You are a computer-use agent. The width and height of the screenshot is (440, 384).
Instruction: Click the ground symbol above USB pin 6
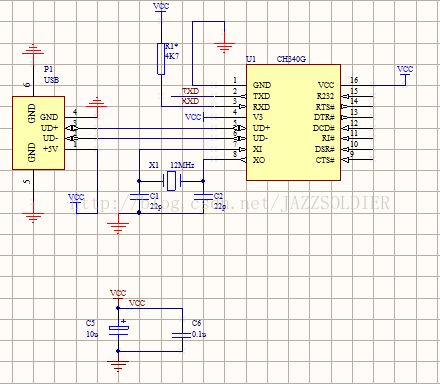[33, 50]
